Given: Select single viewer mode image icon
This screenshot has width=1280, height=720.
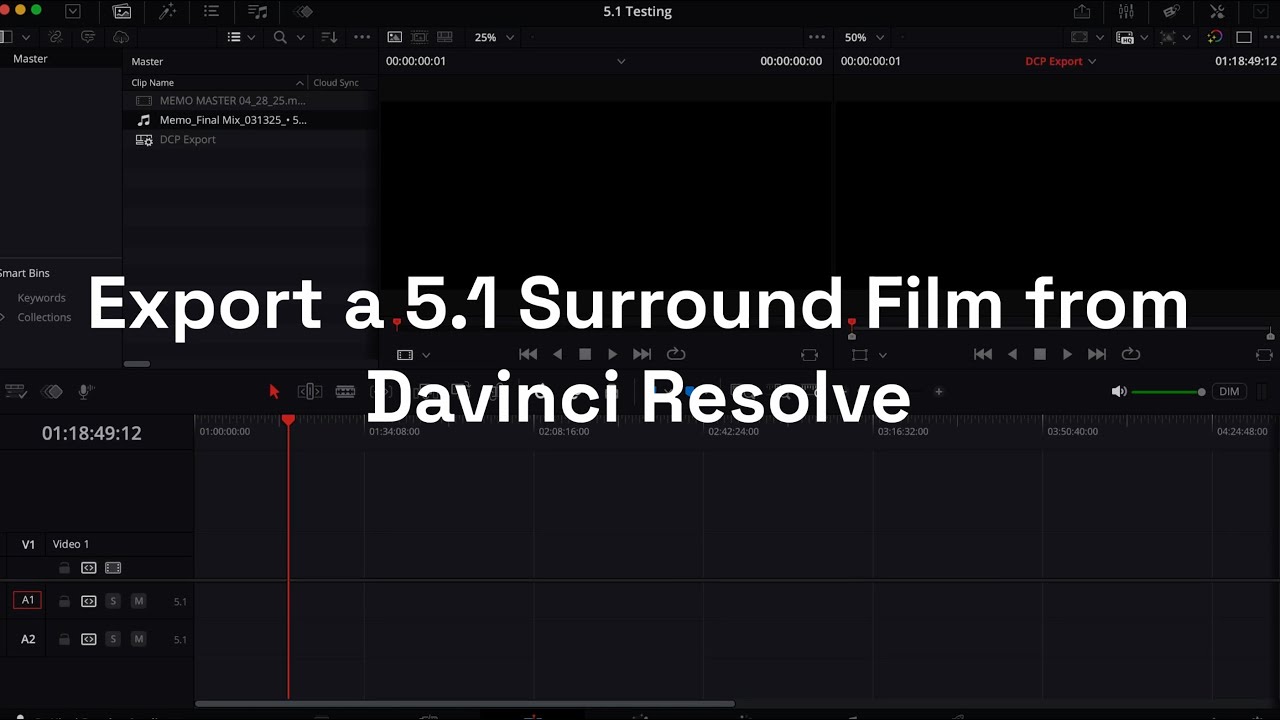Looking at the screenshot, I should click(395, 37).
